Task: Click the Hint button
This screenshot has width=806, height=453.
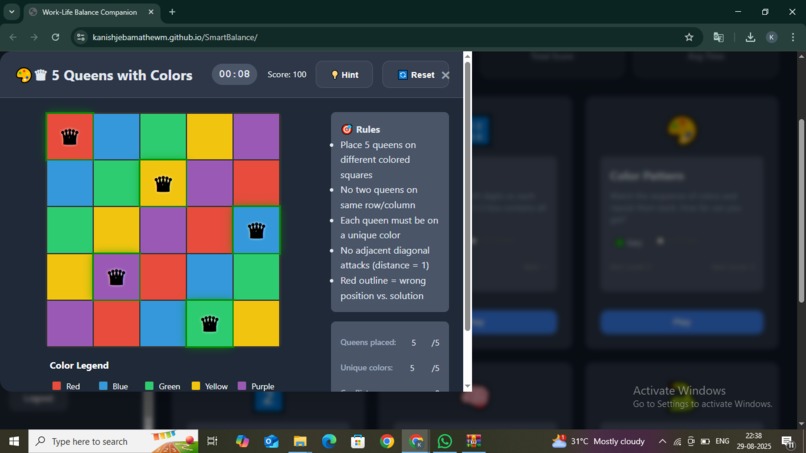Action: (344, 75)
